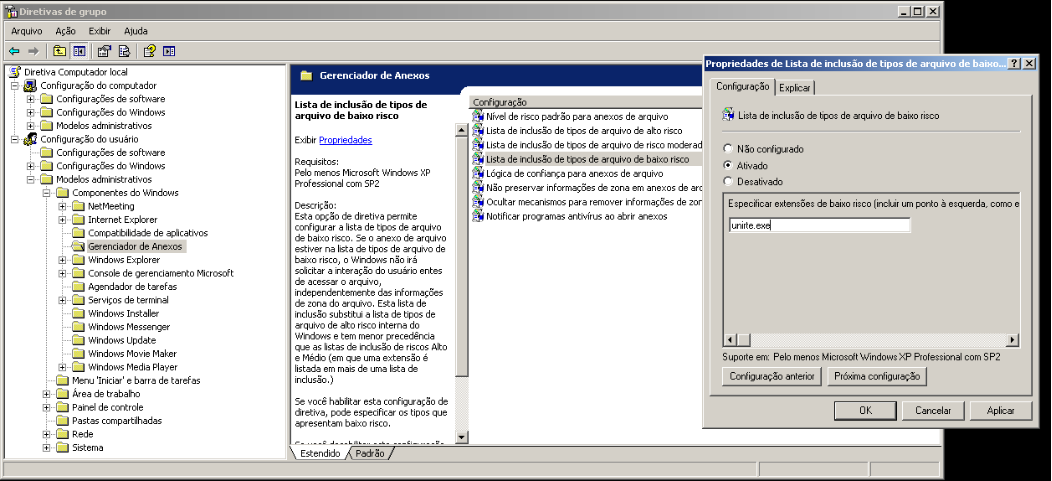Image resolution: width=1052 pixels, height=481 pixels.
Task: Select 'Não preservar informações de zona' row
Action: pos(587,188)
